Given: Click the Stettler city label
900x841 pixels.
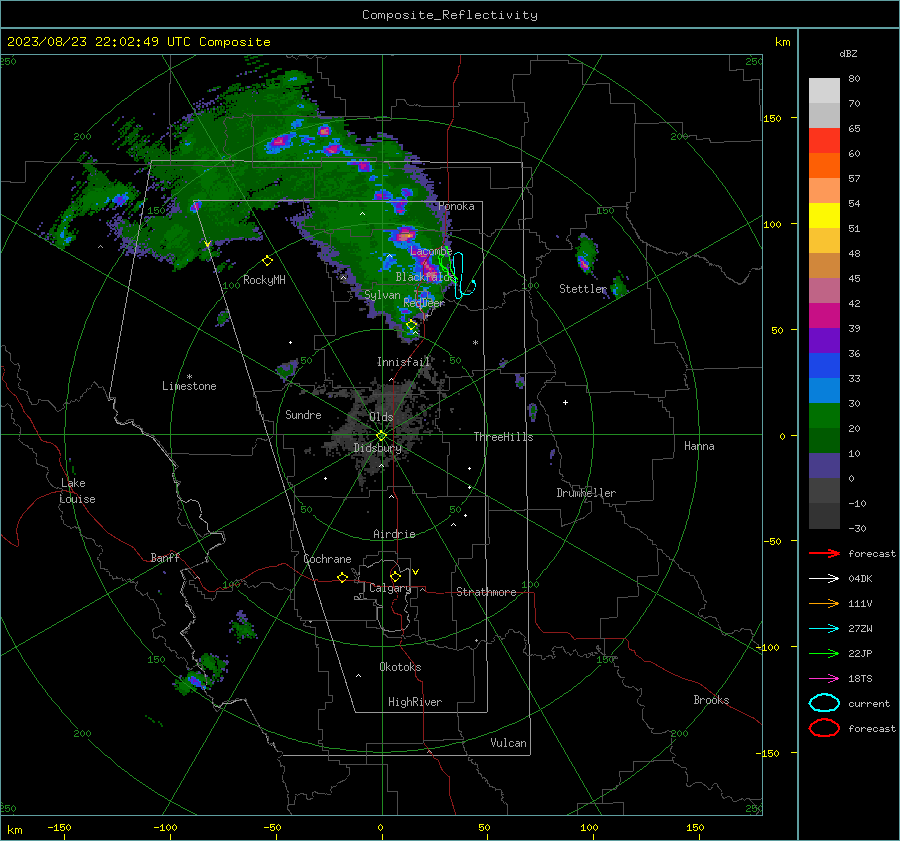Looking at the screenshot, I should pos(583,289).
